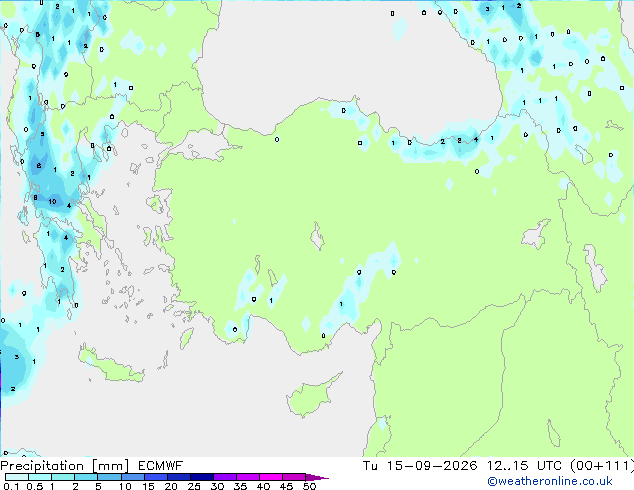The image size is (634, 490).
Task: Choose the dark blue swatch between 25 and 30
Action: [202, 477]
